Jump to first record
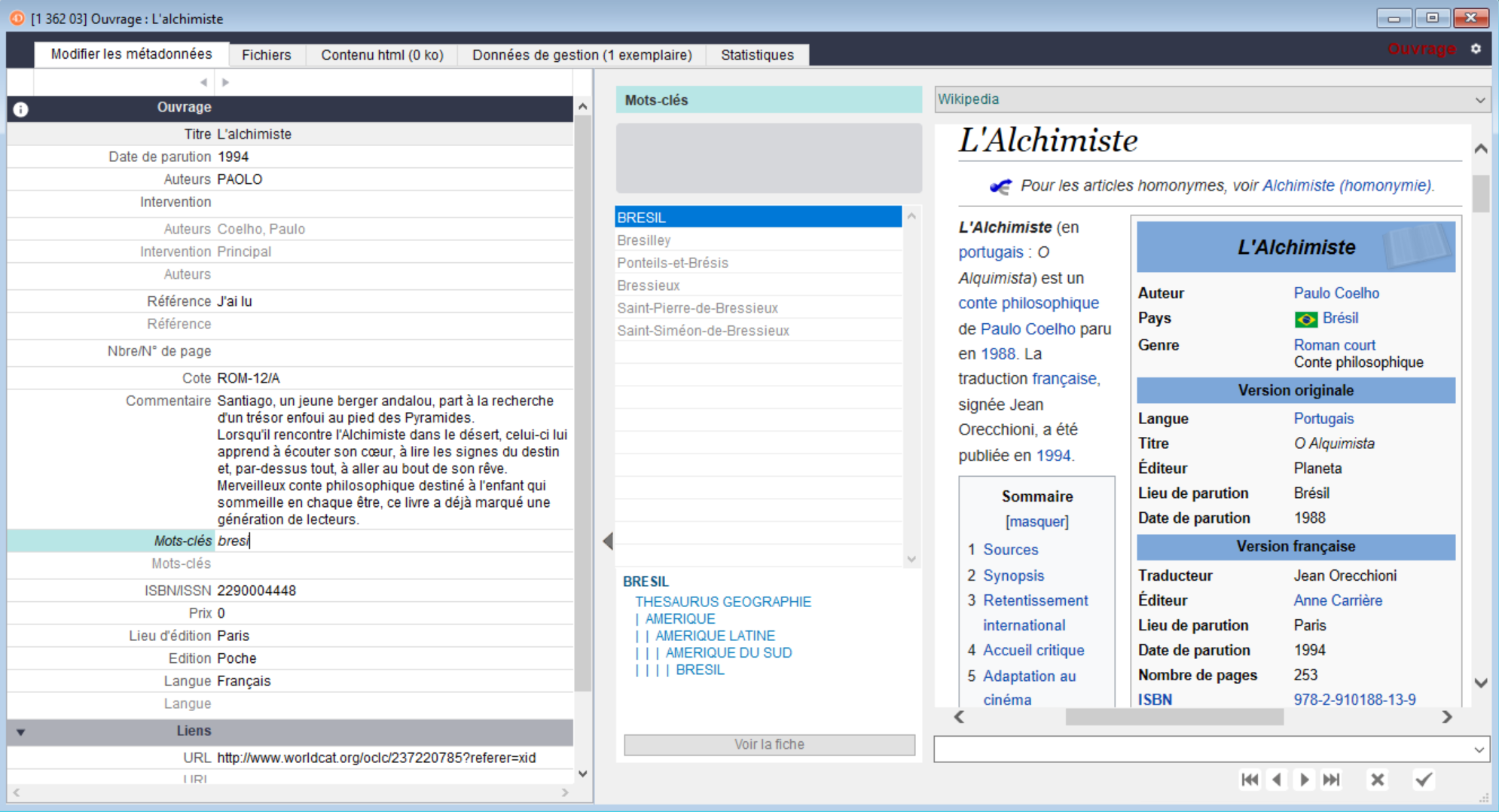 point(1250,780)
